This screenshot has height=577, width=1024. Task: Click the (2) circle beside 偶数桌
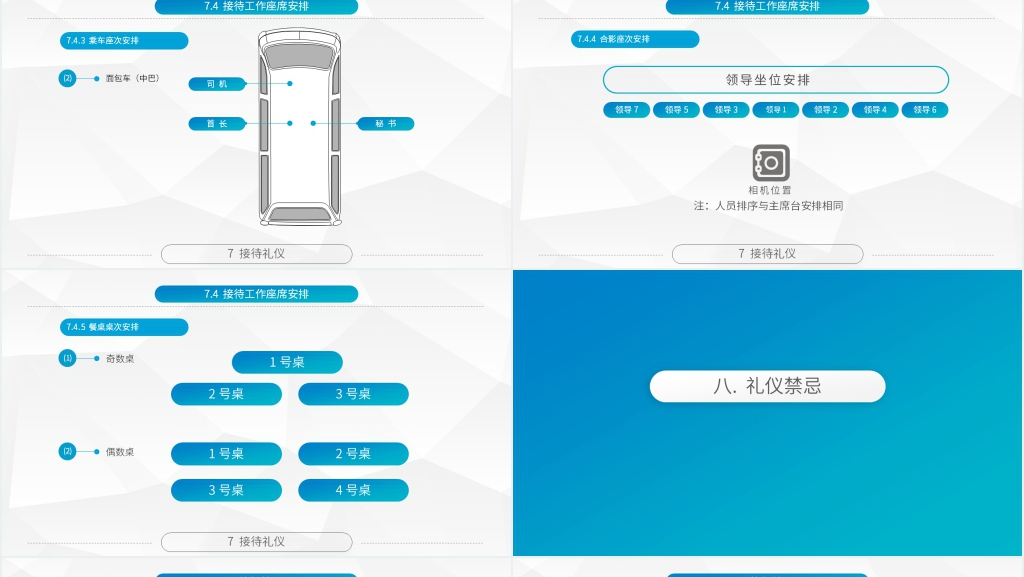point(67,451)
